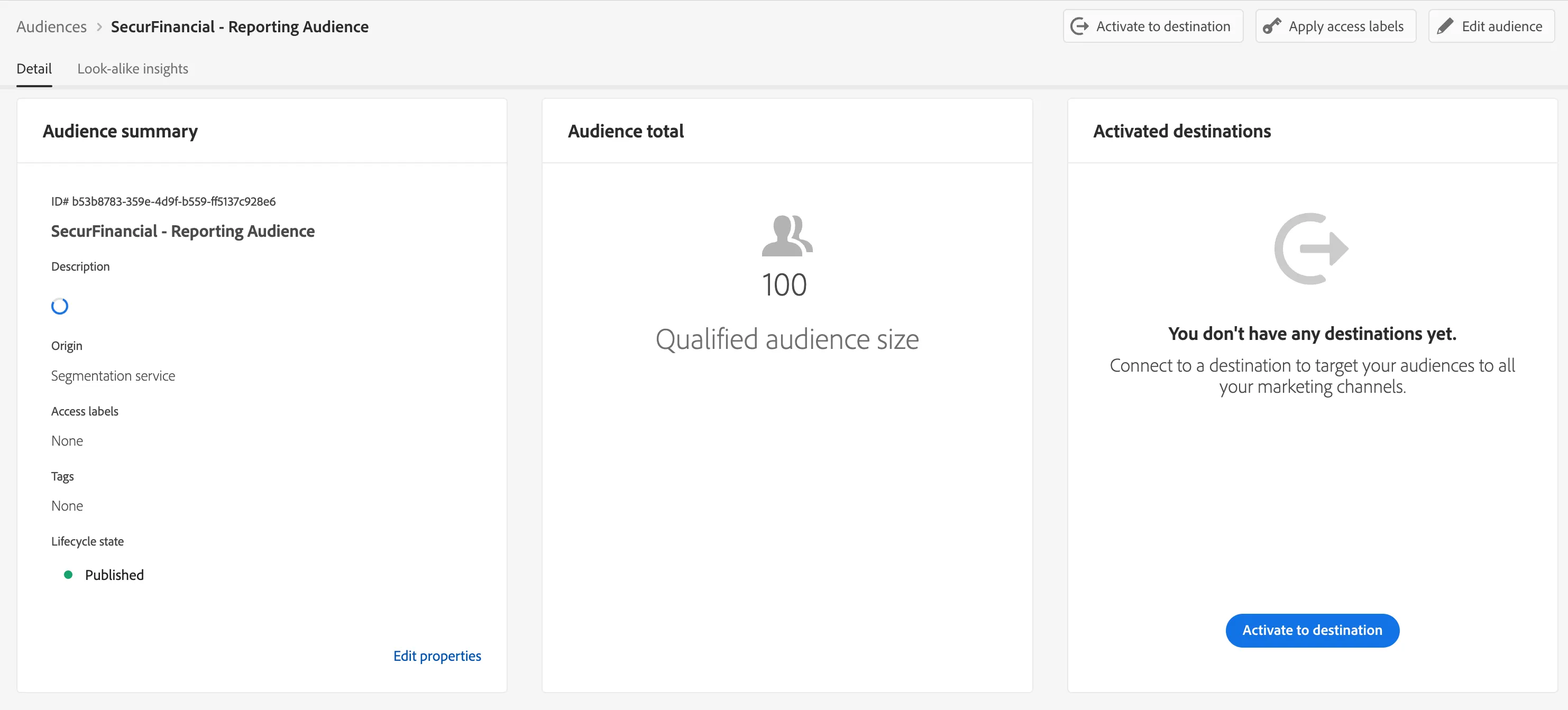Select the audience ID b53b8783-359e-4d9f-b559-ff5137c928e6
The height and width of the screenshot is (710, 1568).
click(x=173, y=201)
